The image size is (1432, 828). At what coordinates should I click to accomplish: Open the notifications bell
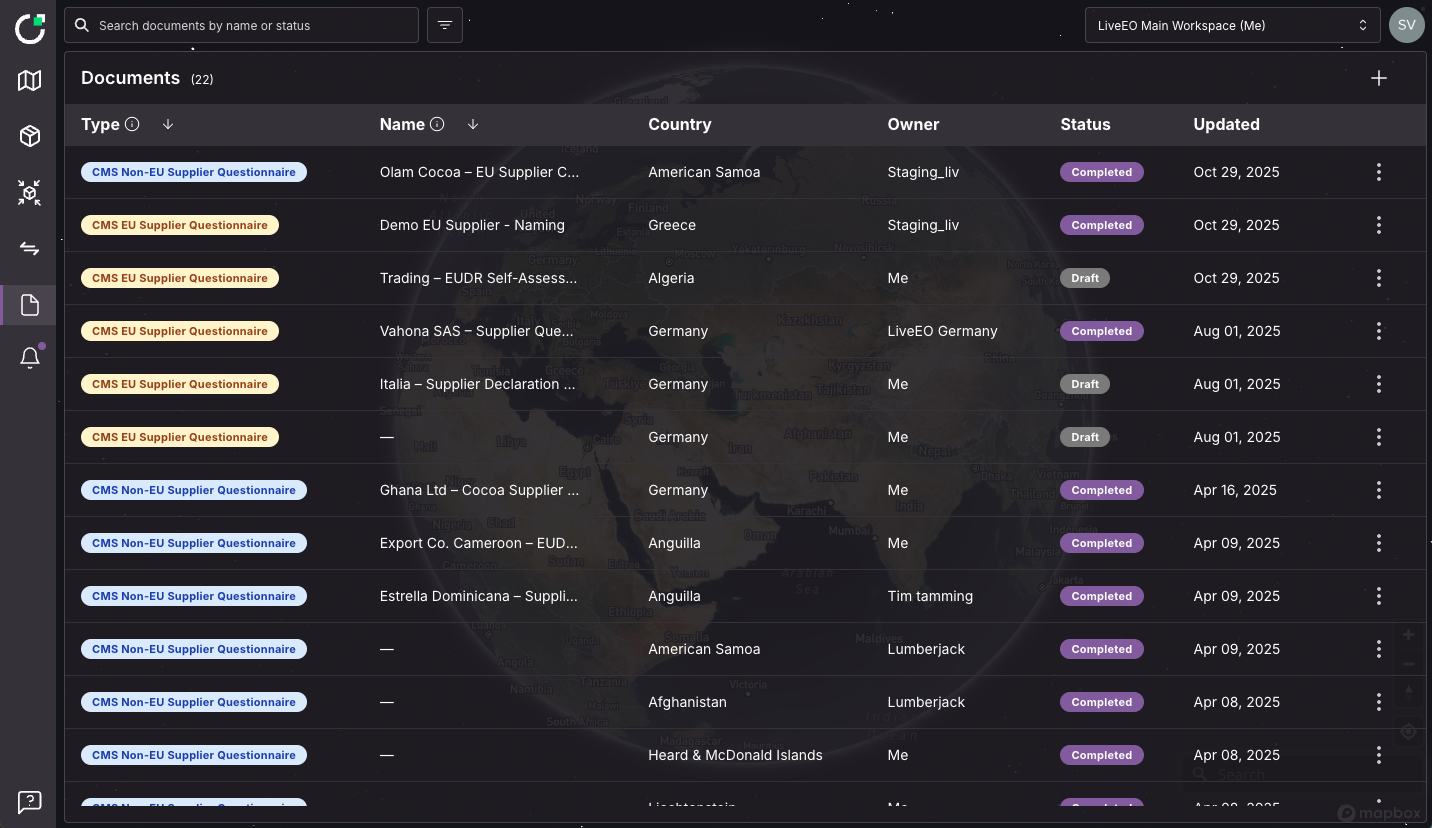tap(30, 358)
